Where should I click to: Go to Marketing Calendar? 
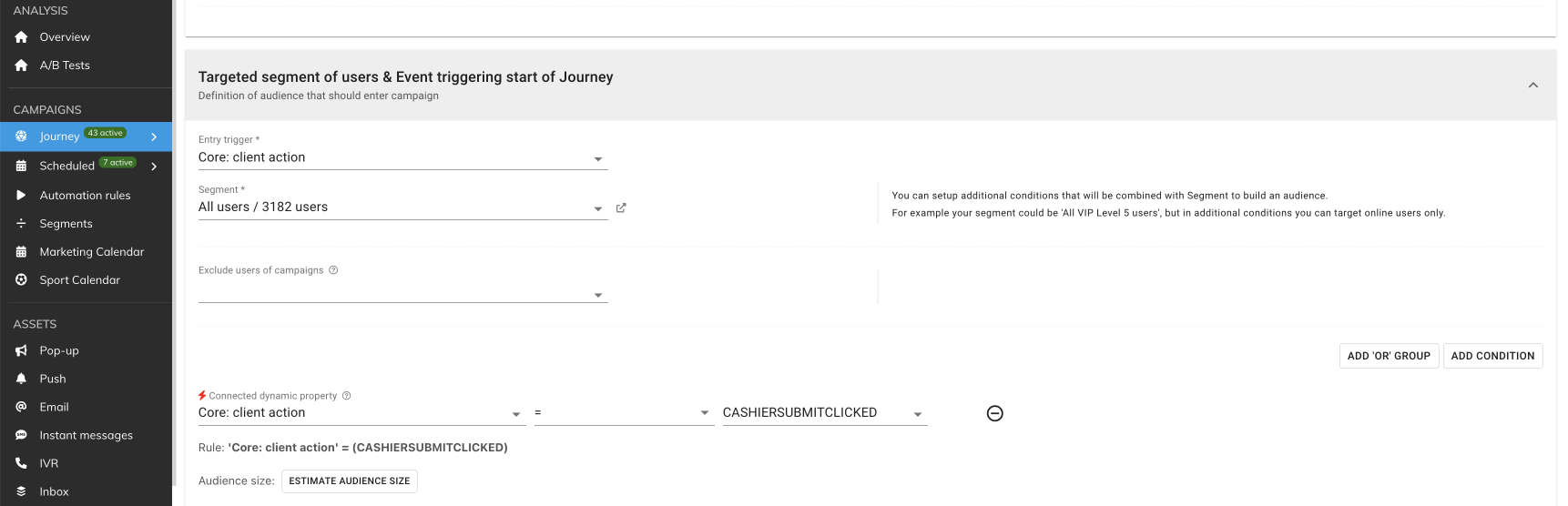pos(91,252)
